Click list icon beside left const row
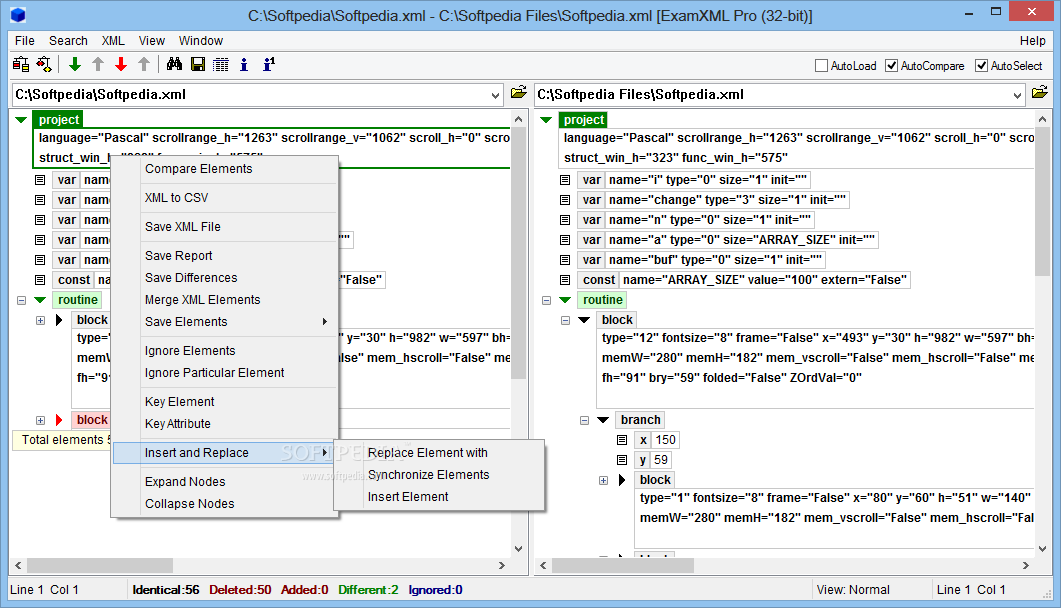 point(40,280)
